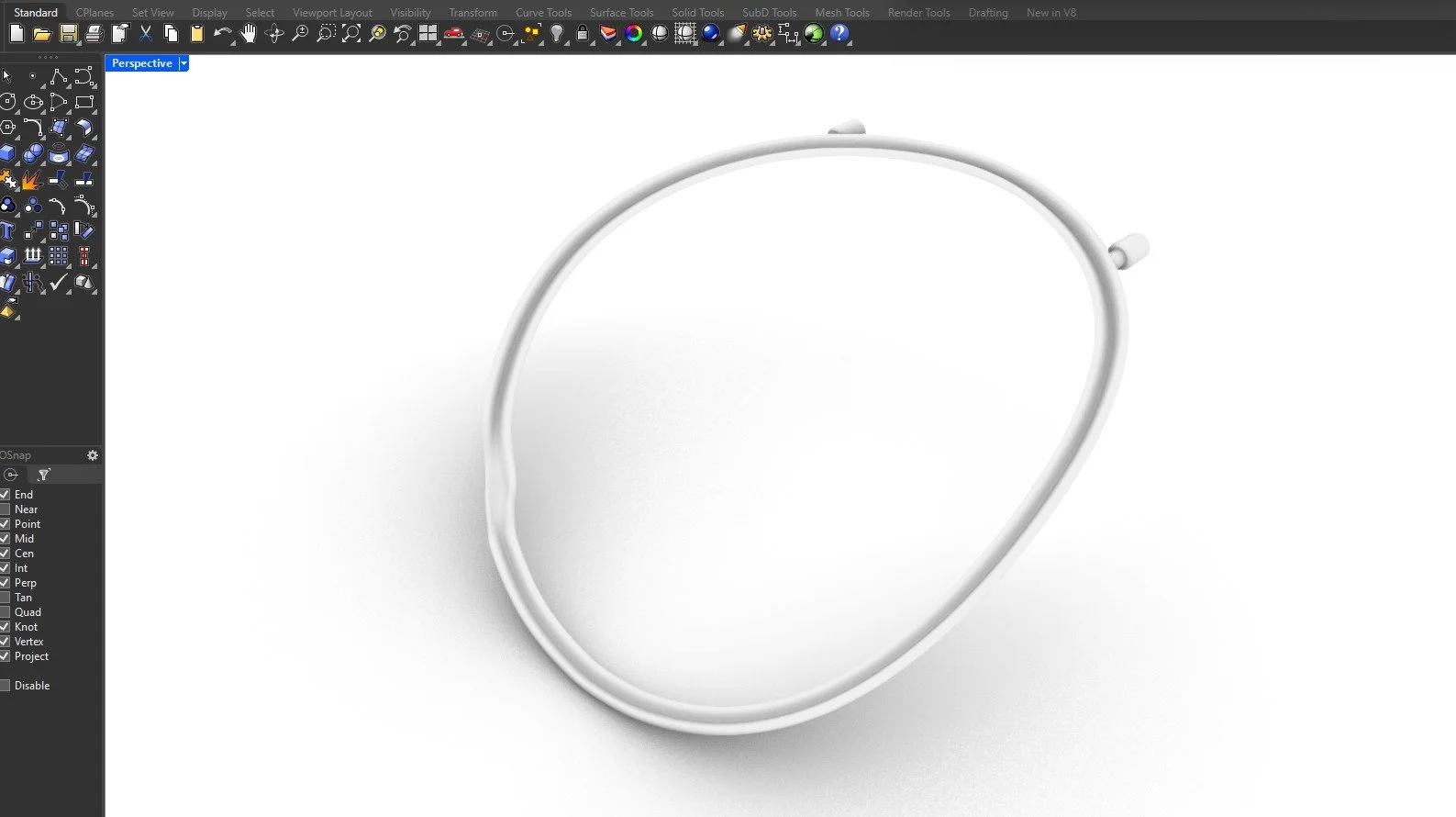The width and height of the screenshot is (1456, 817).
Task: Toggle the Int osnap checkbox
Action: [5, 568]
